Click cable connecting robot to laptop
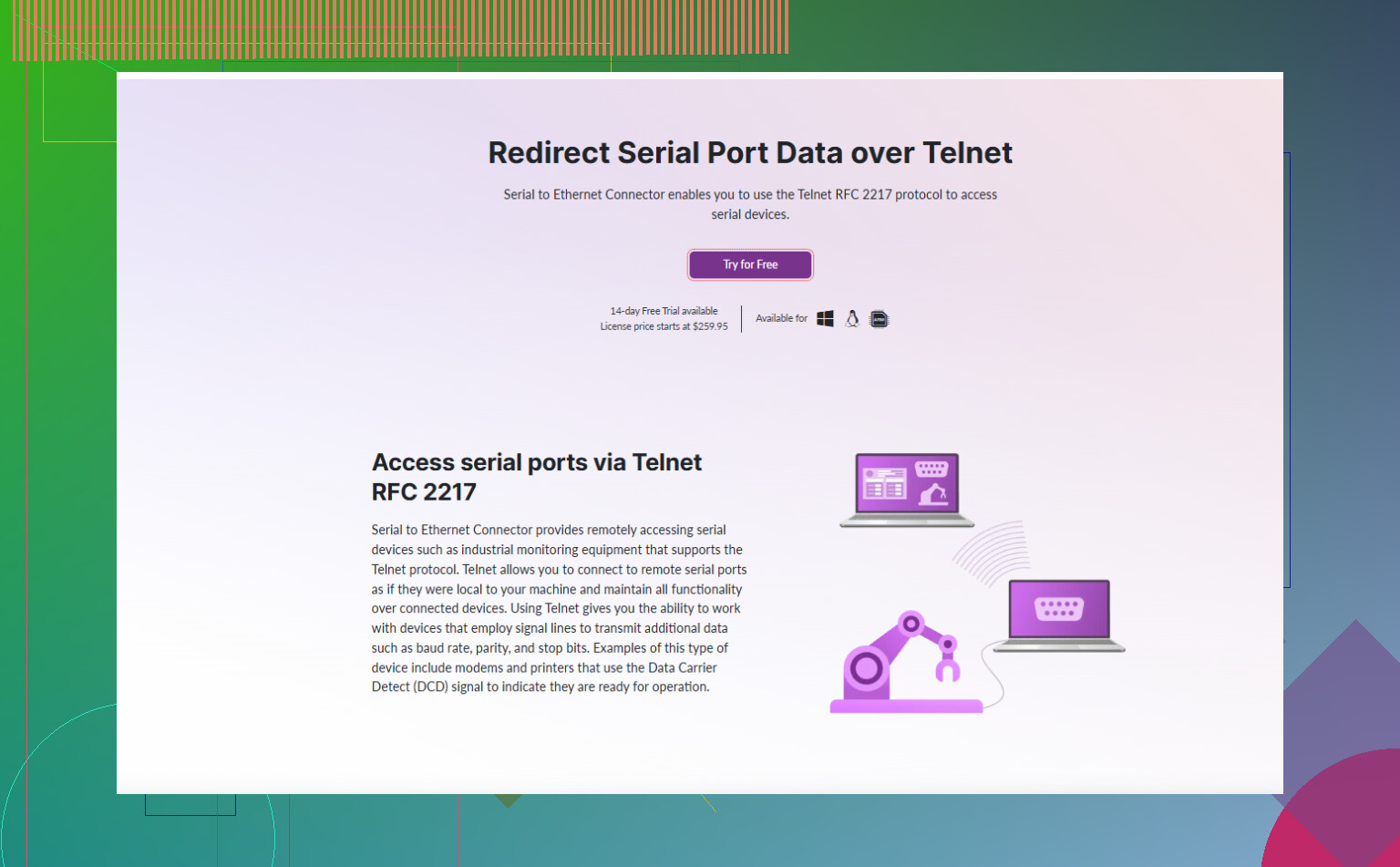 [993, 679]
